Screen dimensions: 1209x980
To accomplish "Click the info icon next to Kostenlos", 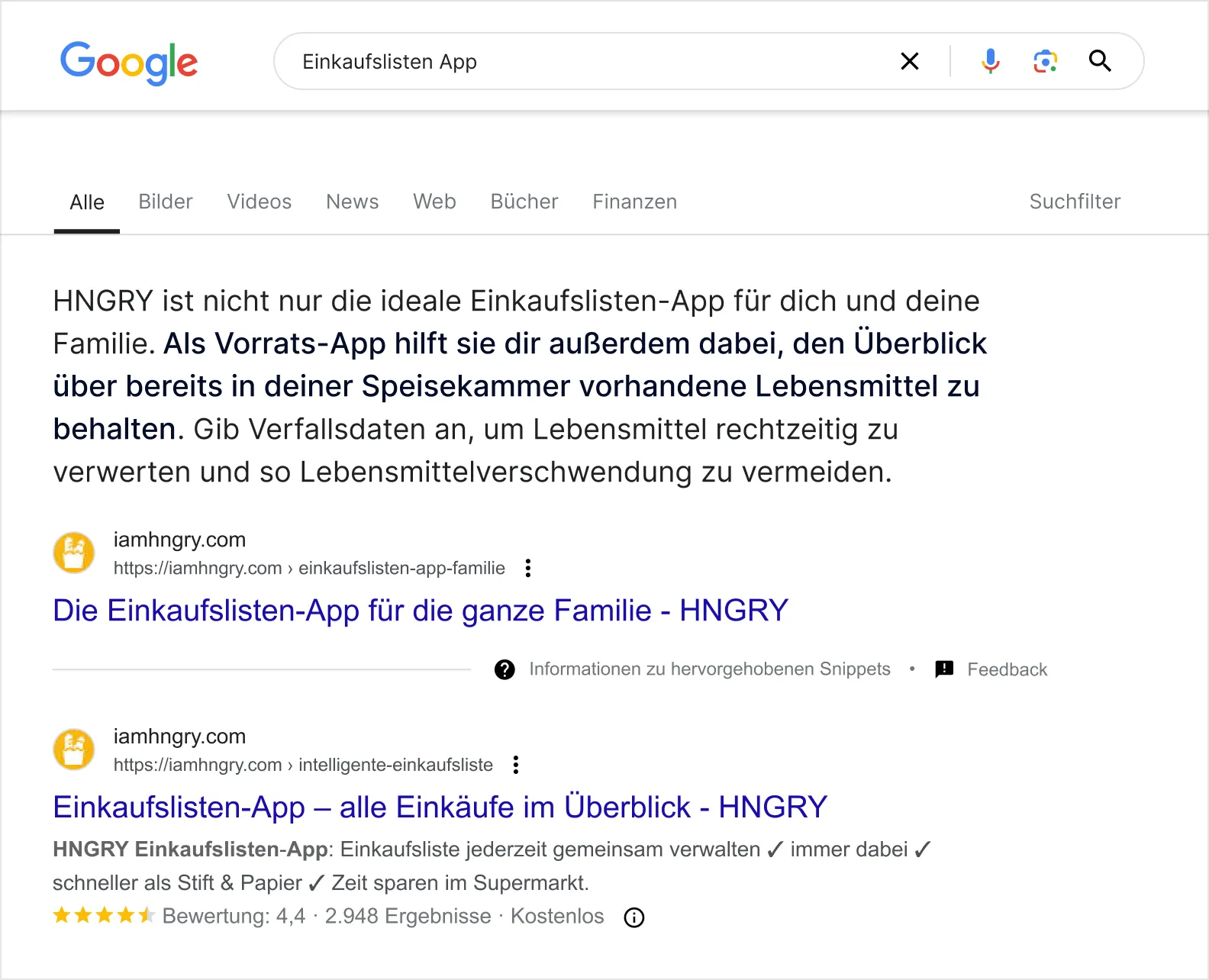I will [634, 917].
